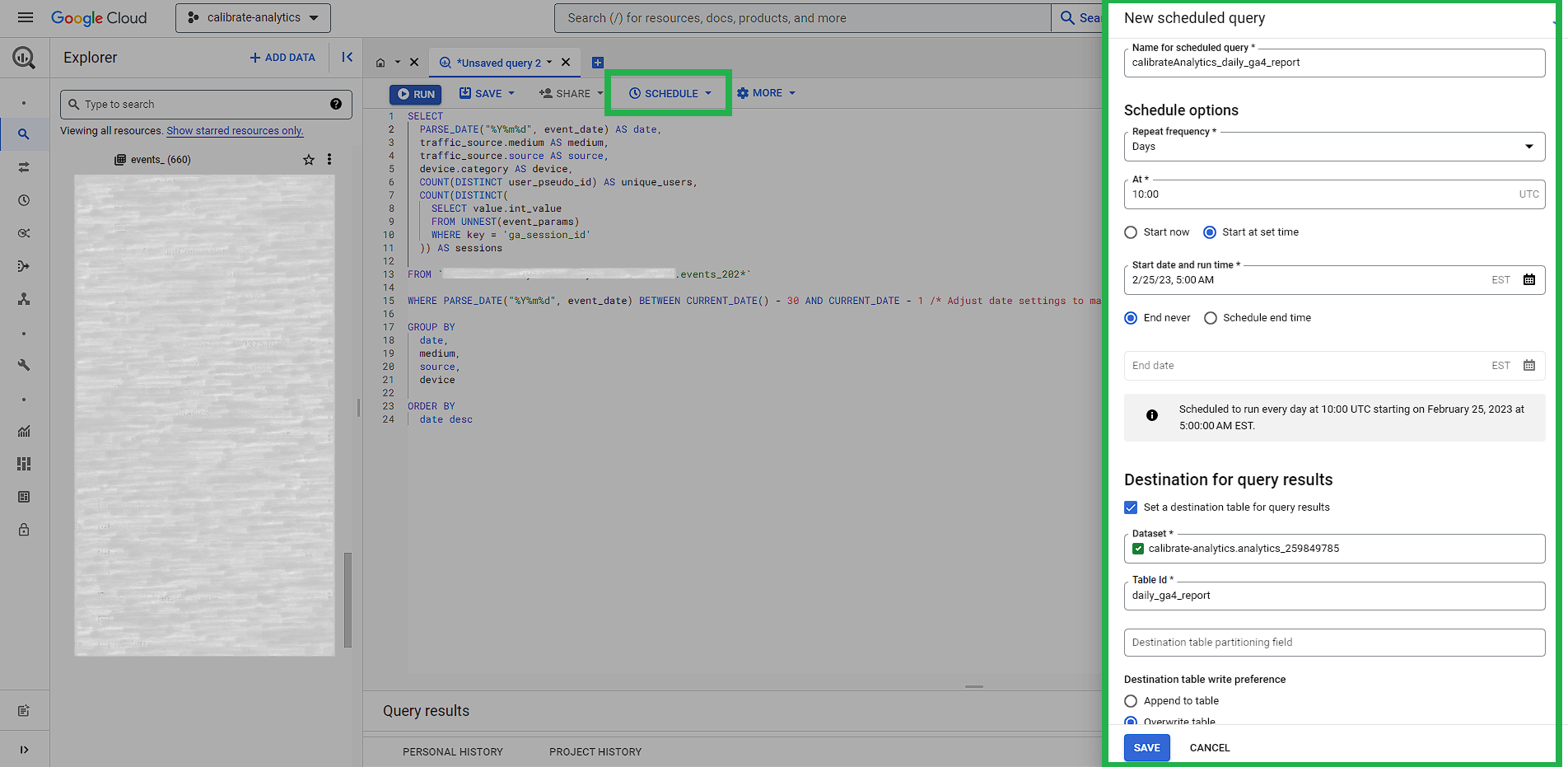1568x767 pixels.
Task: Choose Overwrite table write preference
Action: tap(1131, 722)
